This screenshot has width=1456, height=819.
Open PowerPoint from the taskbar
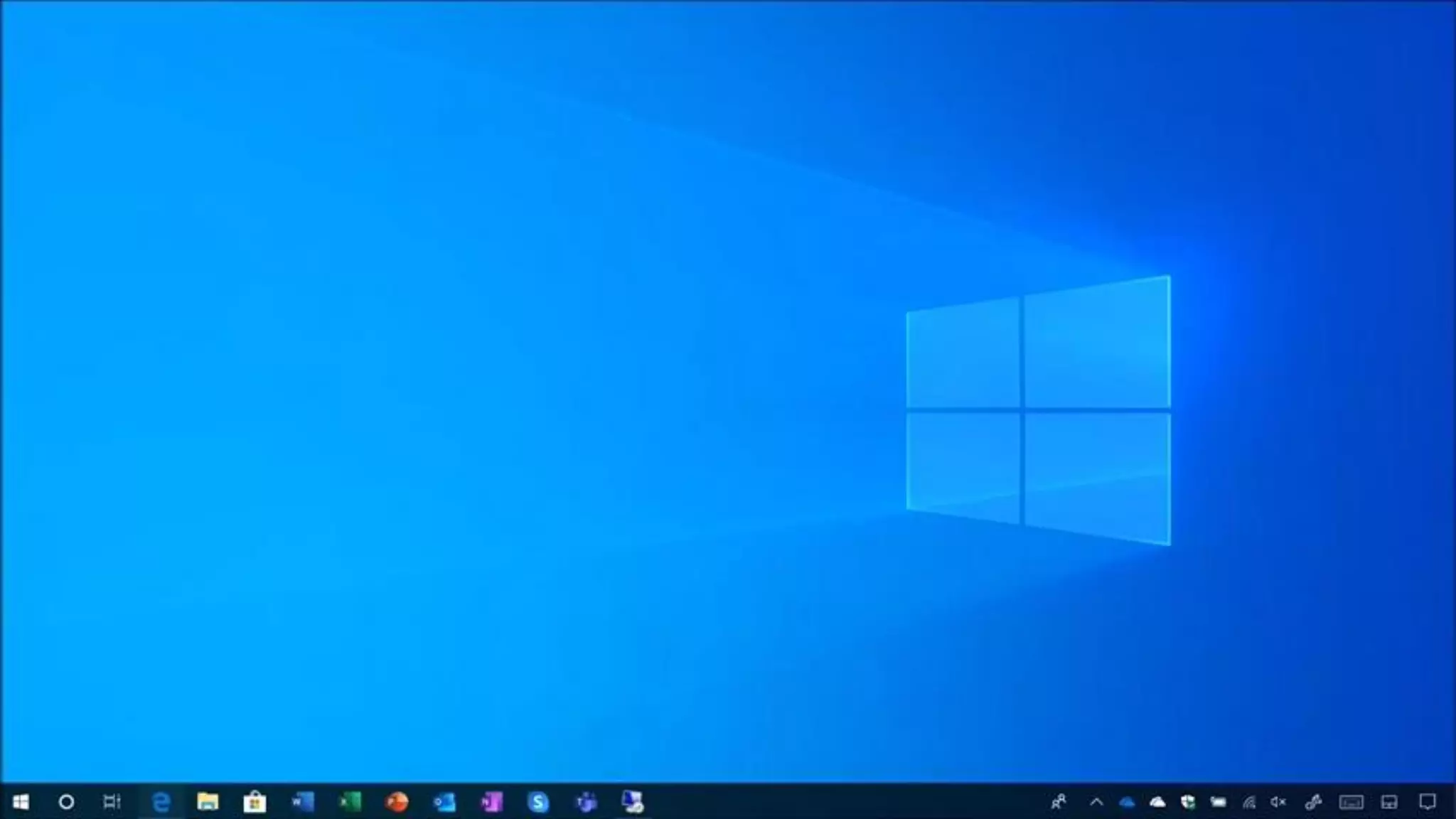click(397, 802)
